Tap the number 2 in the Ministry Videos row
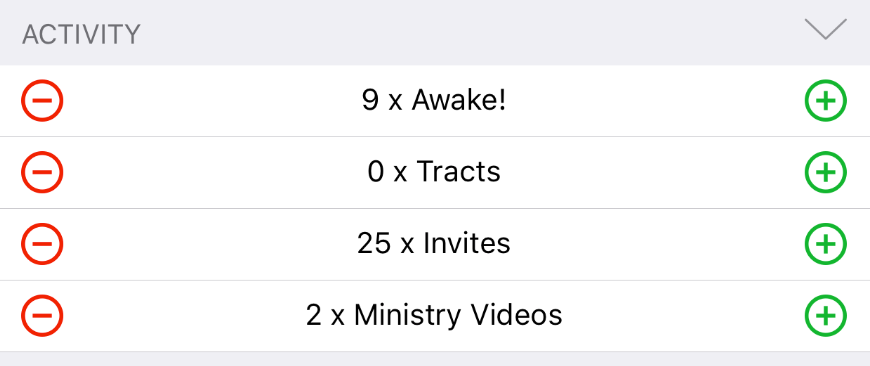This screenshot has width=870, height=366. click(314, 316)
